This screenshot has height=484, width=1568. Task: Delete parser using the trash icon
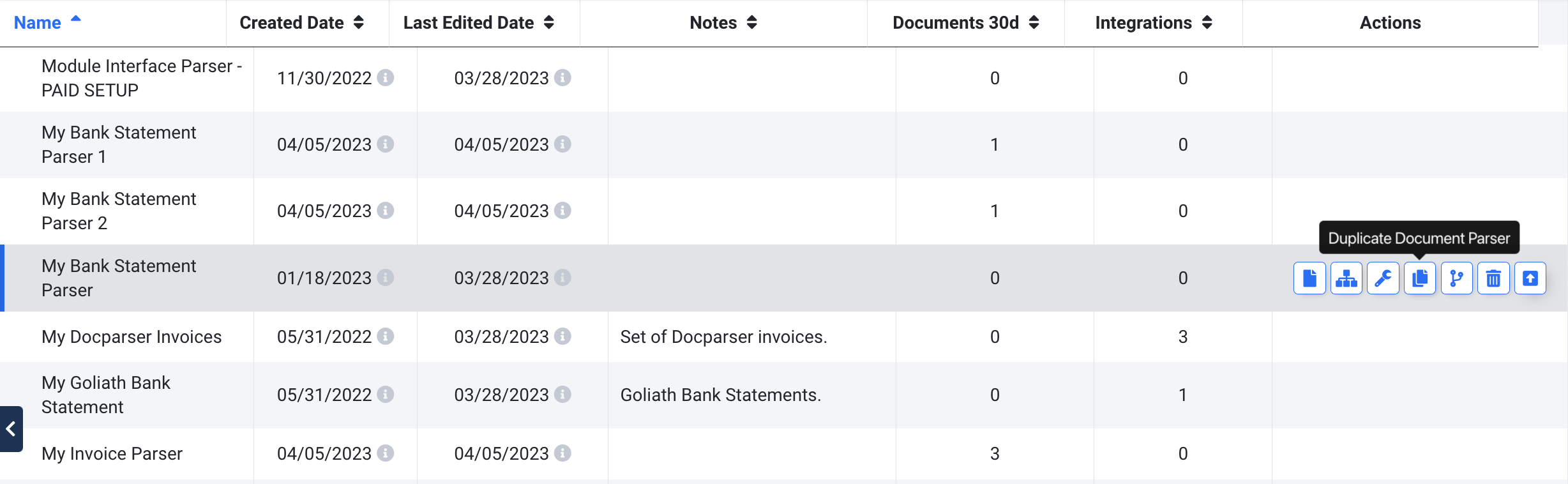tap(1493, 278)
